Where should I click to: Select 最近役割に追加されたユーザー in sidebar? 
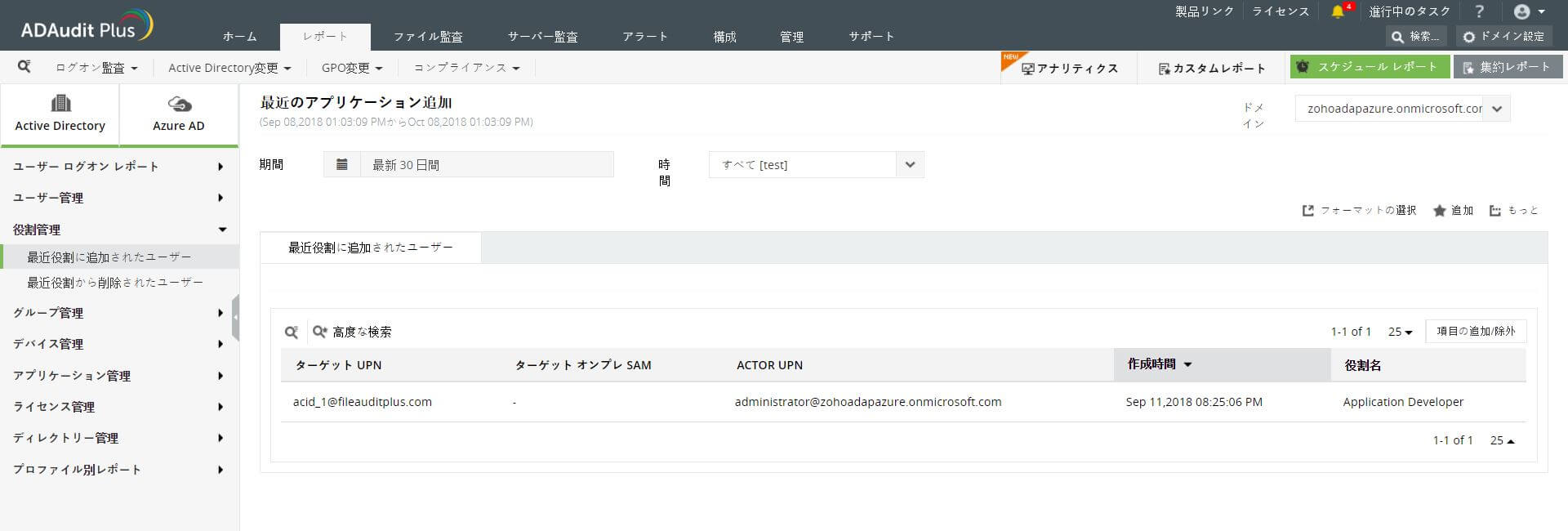(x=120, y=257)
